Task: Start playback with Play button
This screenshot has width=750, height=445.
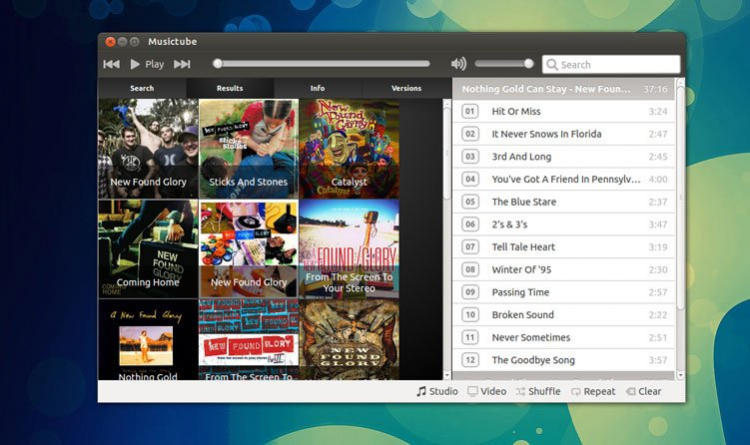Action: click(x=147, y=64)
